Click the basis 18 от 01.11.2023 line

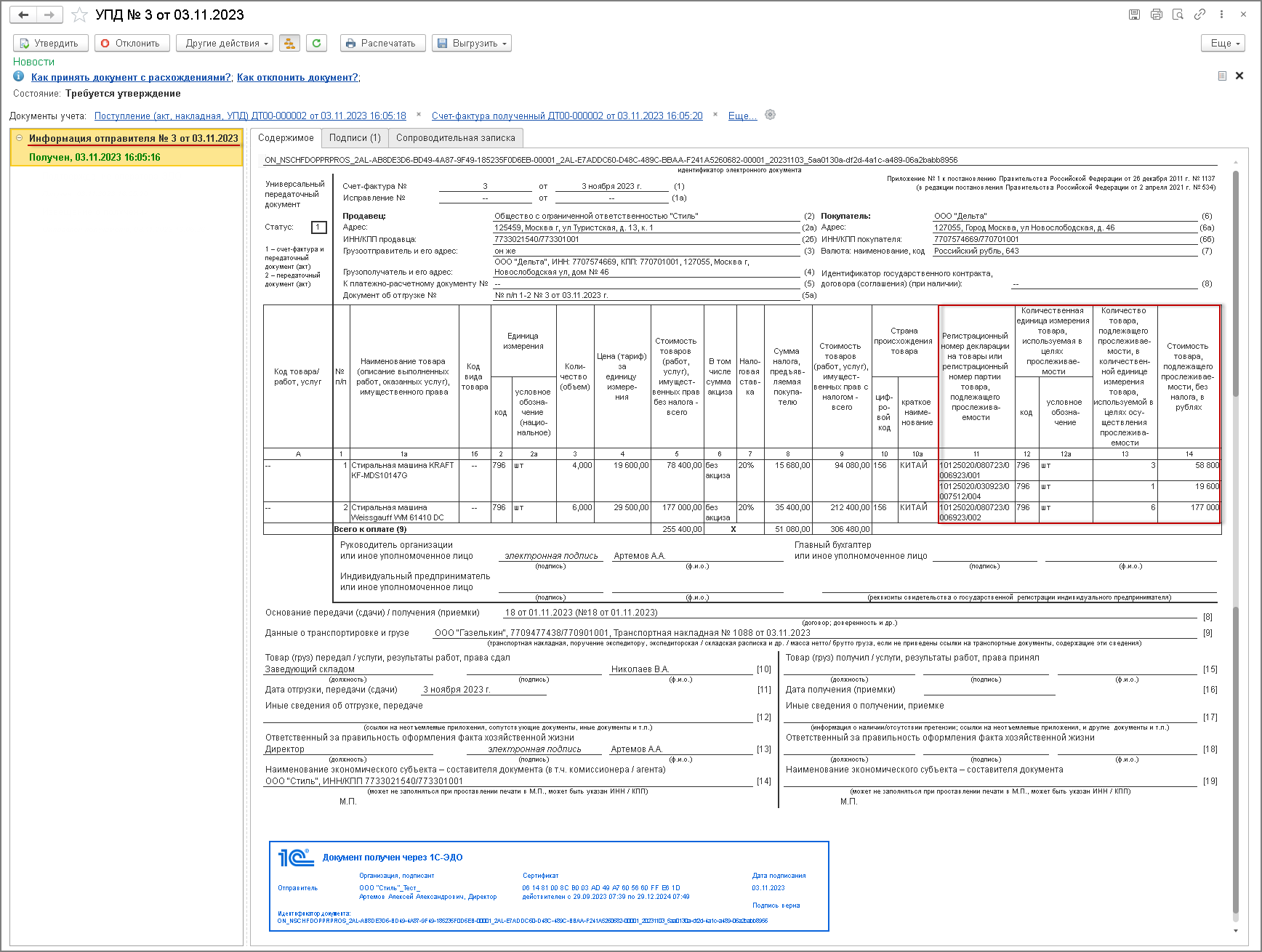(850, 613)
